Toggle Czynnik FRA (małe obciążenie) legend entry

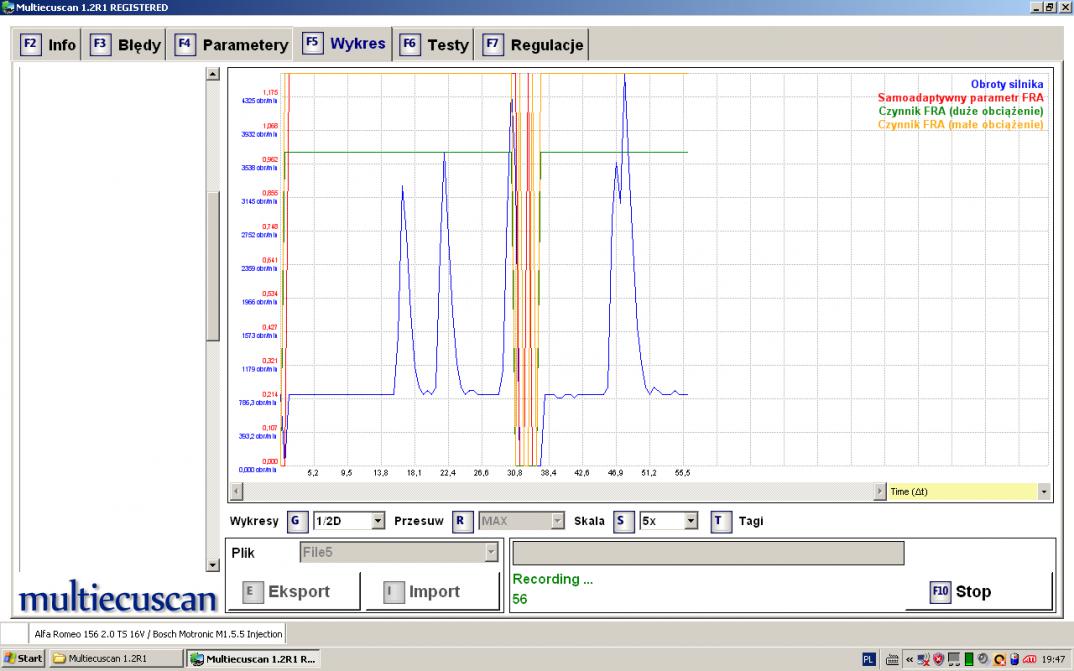coord(960,125)
